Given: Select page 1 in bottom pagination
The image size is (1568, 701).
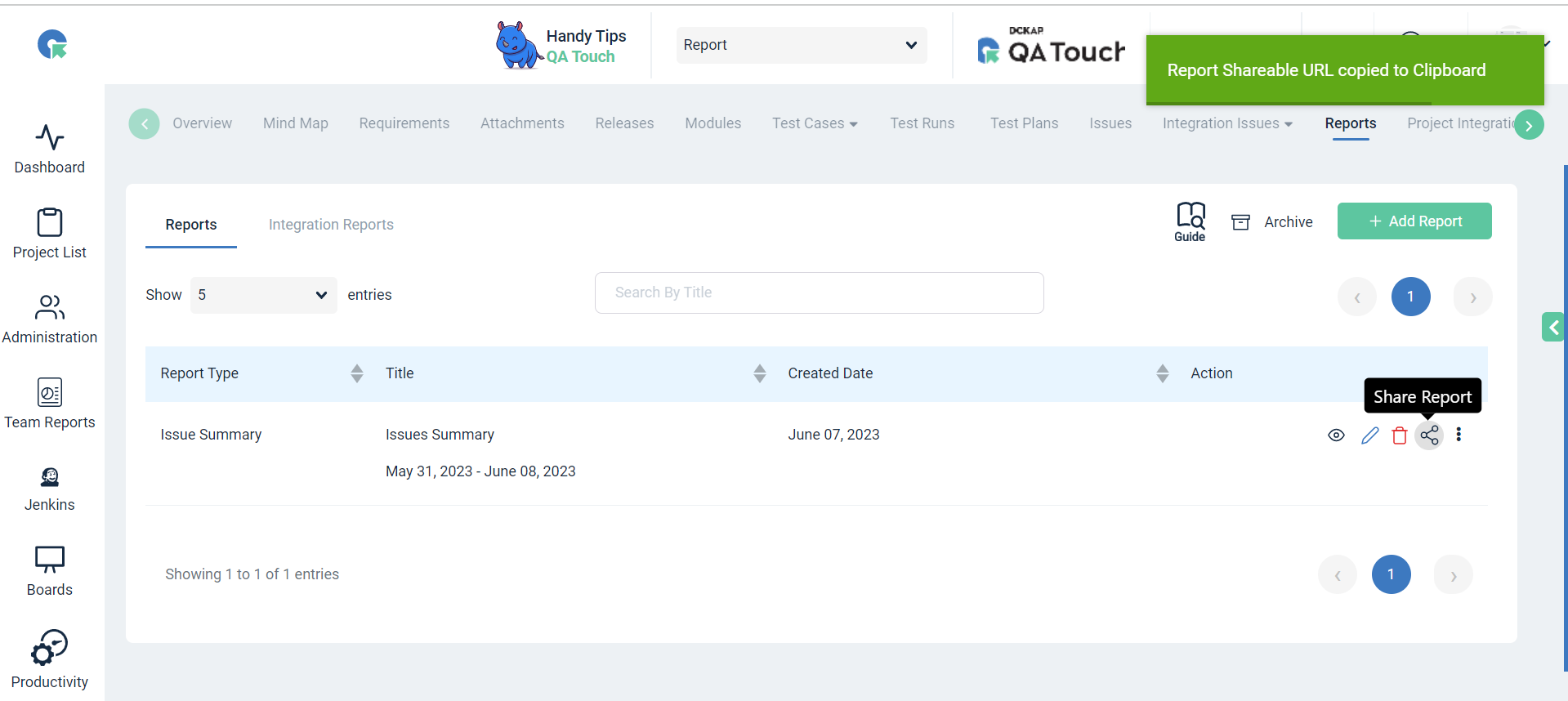Looking at the screenshot, I should point(1392,574).
